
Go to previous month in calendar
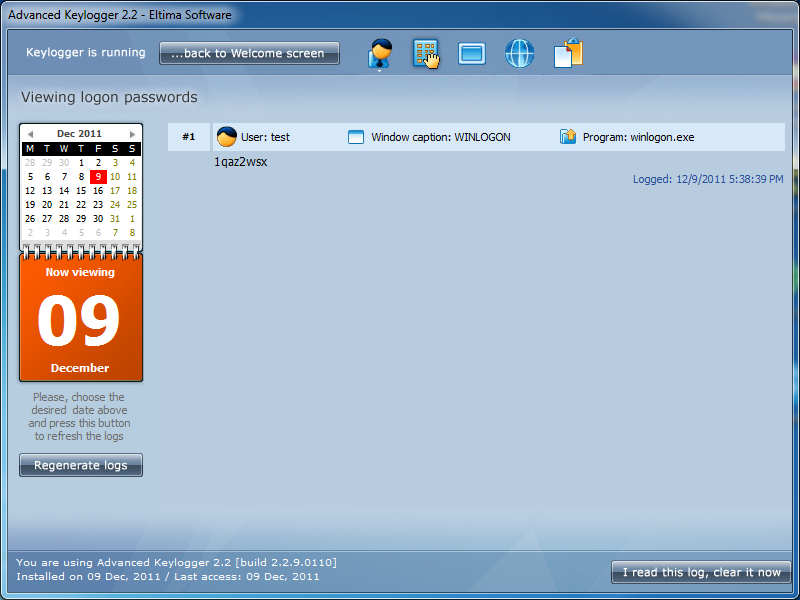pyautogui.click(x=30, y=134)
